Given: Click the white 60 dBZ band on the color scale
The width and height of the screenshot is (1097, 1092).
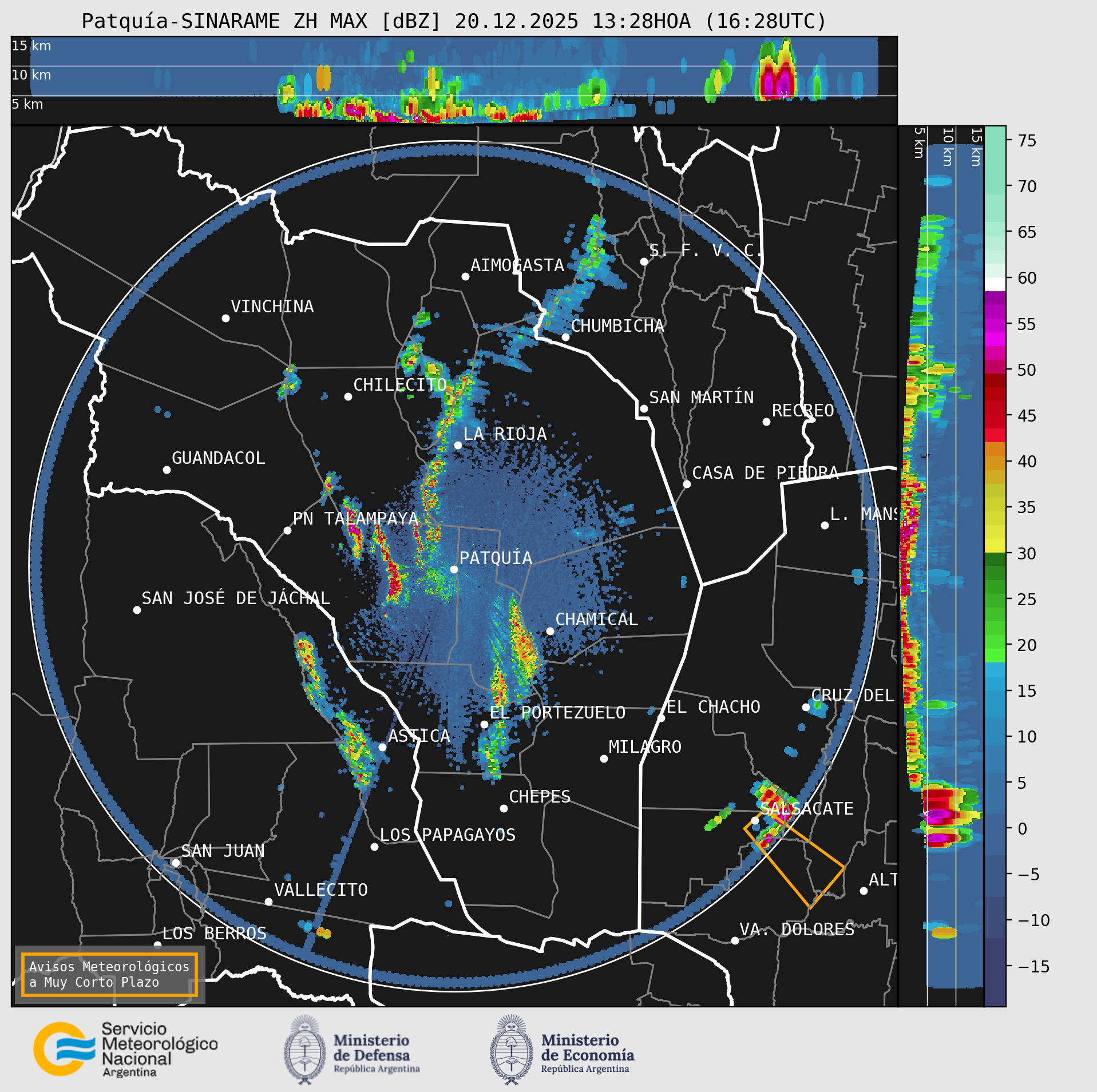Looking at the screenshot, I should coord(995,284).
